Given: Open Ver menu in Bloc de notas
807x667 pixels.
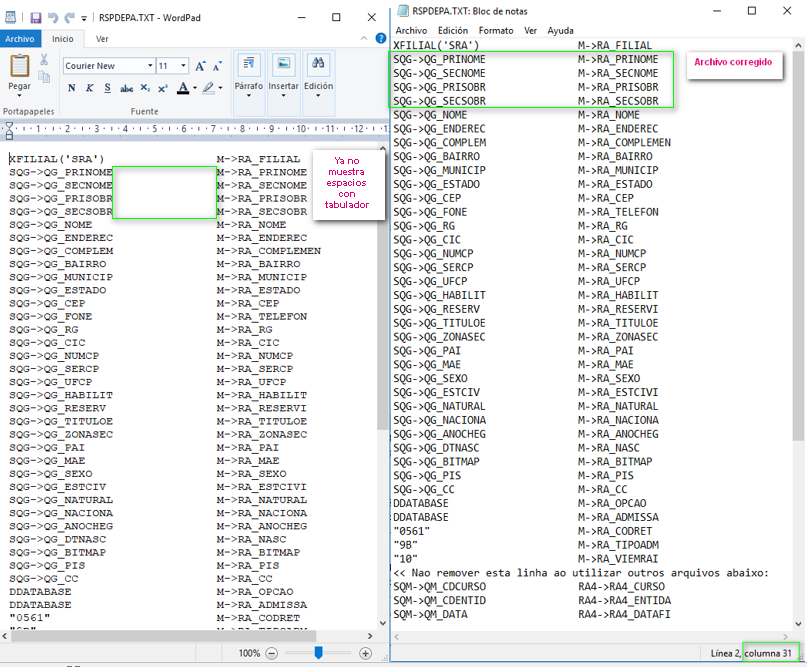Looking at the screenshot, I should click(x=531, y=31).
